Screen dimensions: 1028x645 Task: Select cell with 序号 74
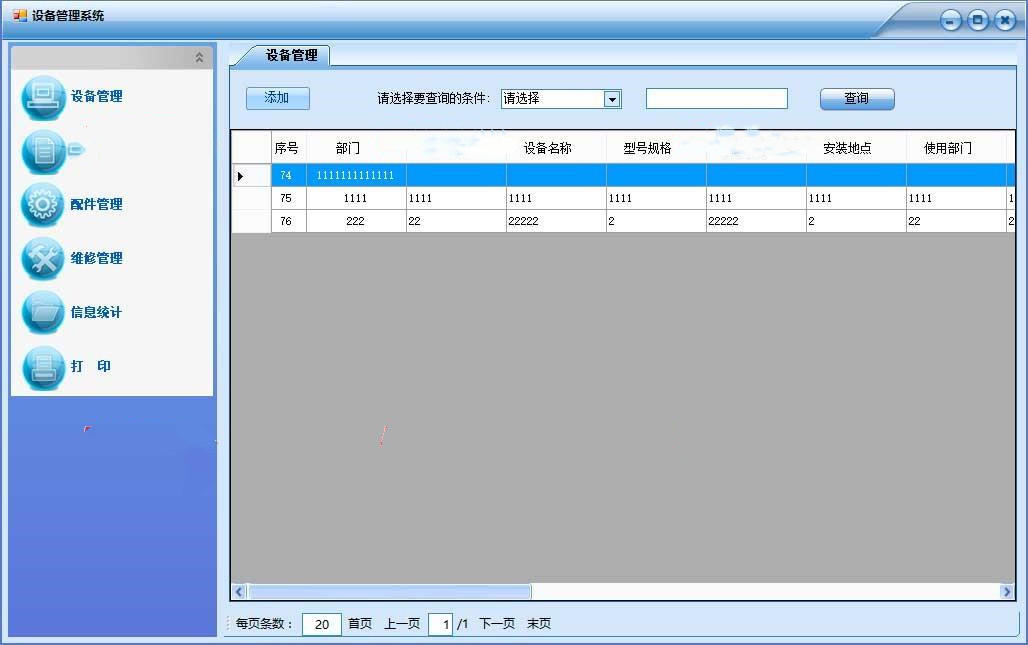[288, 176]
